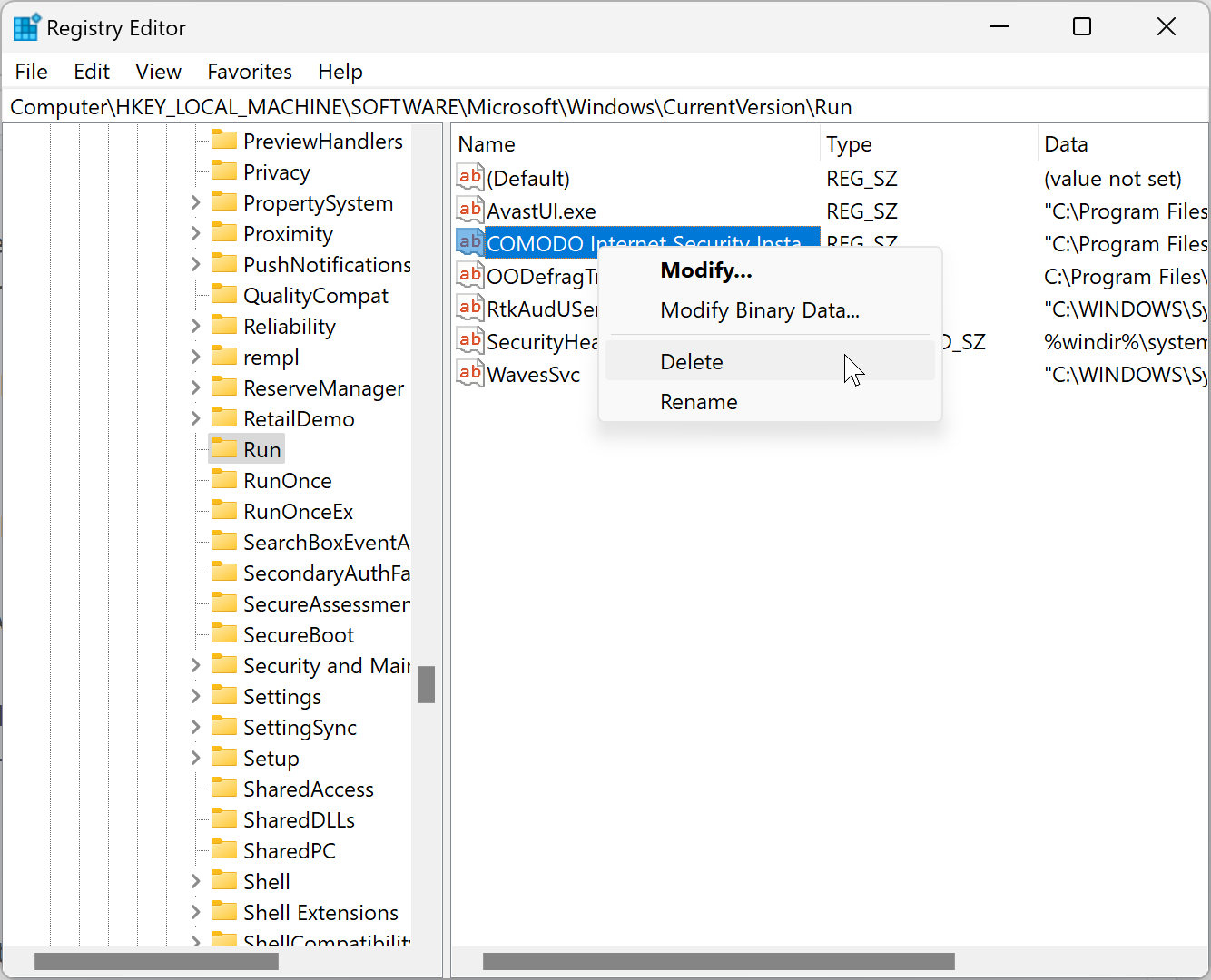Click the Run key folder icon
1211x980 pixels.
pos(224,448)
